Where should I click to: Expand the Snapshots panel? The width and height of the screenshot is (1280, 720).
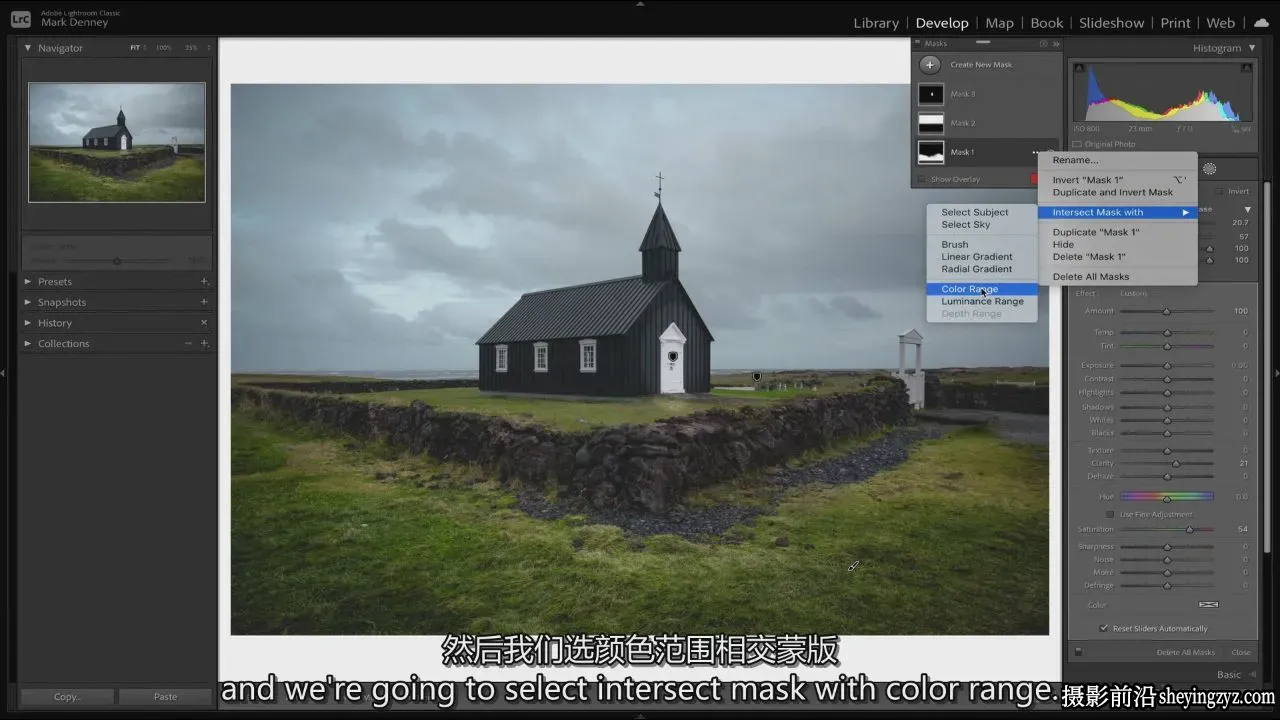pos(27,302)
